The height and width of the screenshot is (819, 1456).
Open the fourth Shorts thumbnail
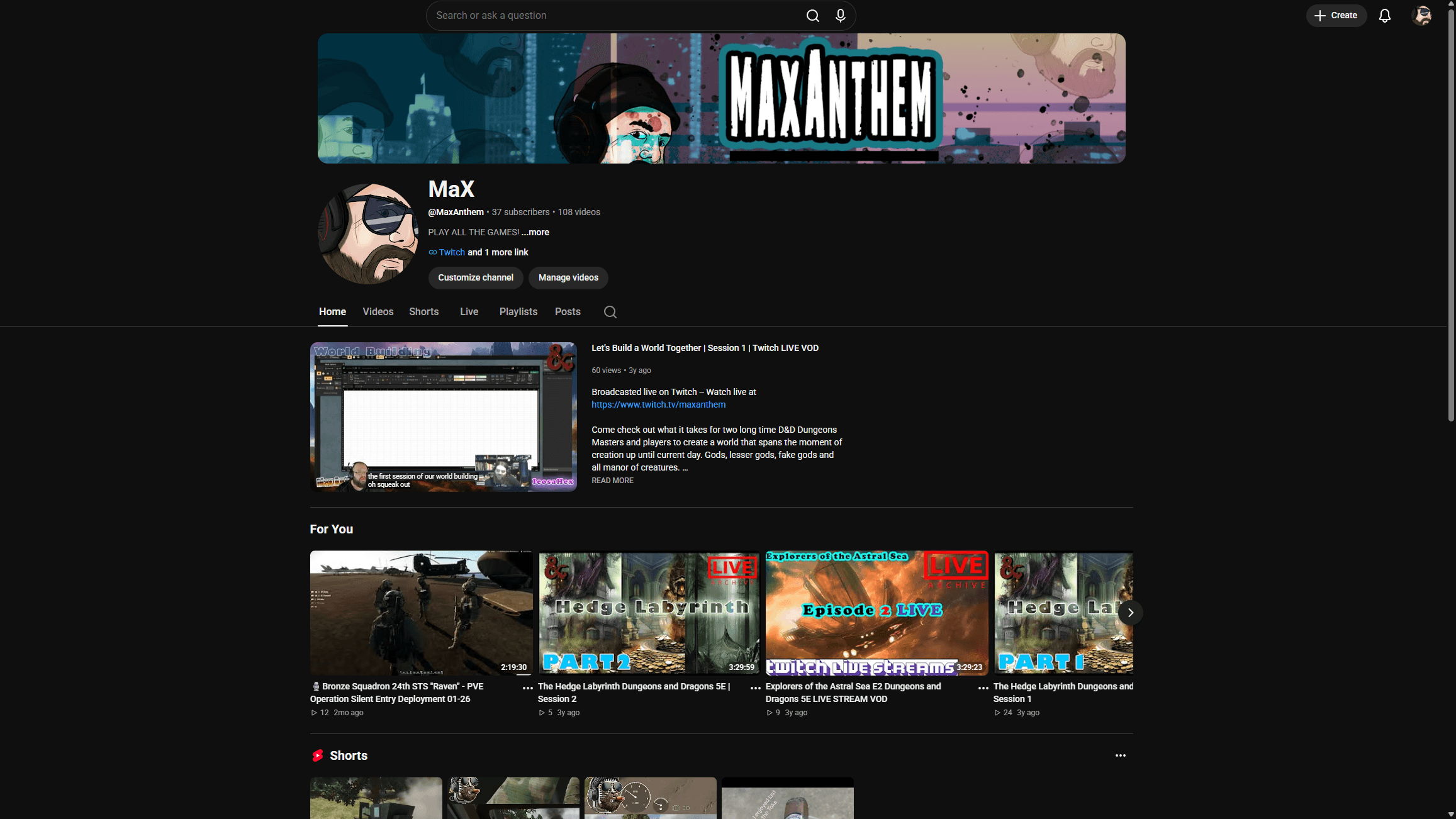[788, 798]
